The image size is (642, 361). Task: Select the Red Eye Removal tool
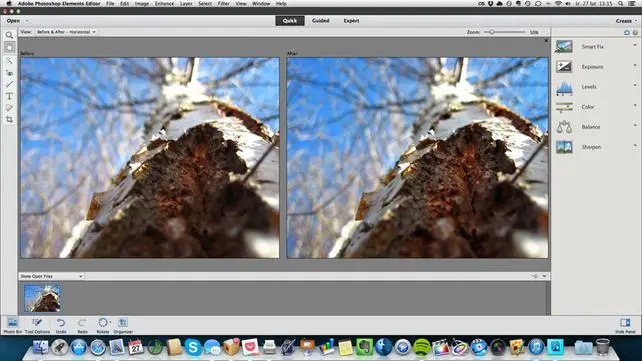pos(9,72)
